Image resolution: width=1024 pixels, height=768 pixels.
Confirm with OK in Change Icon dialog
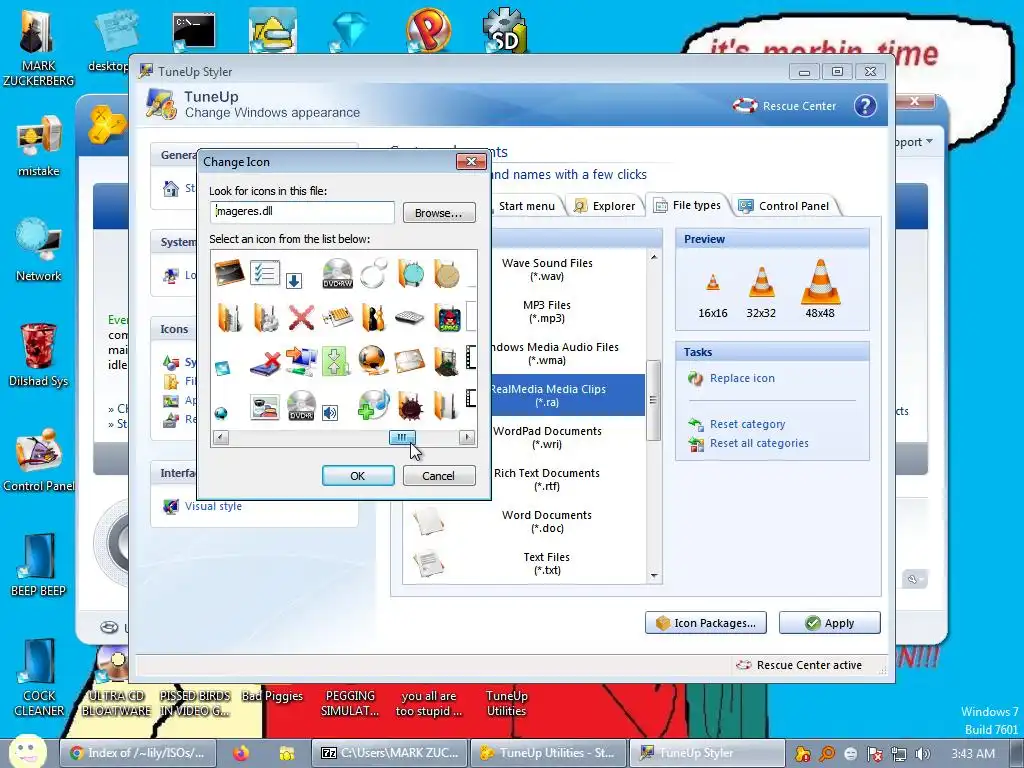point(358,475)
